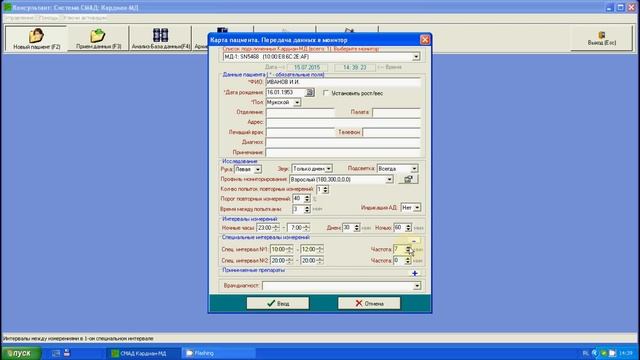
Task: Expand the Врач-диагност dropdown
Action: pyautogui.click(x=417, y=286)
